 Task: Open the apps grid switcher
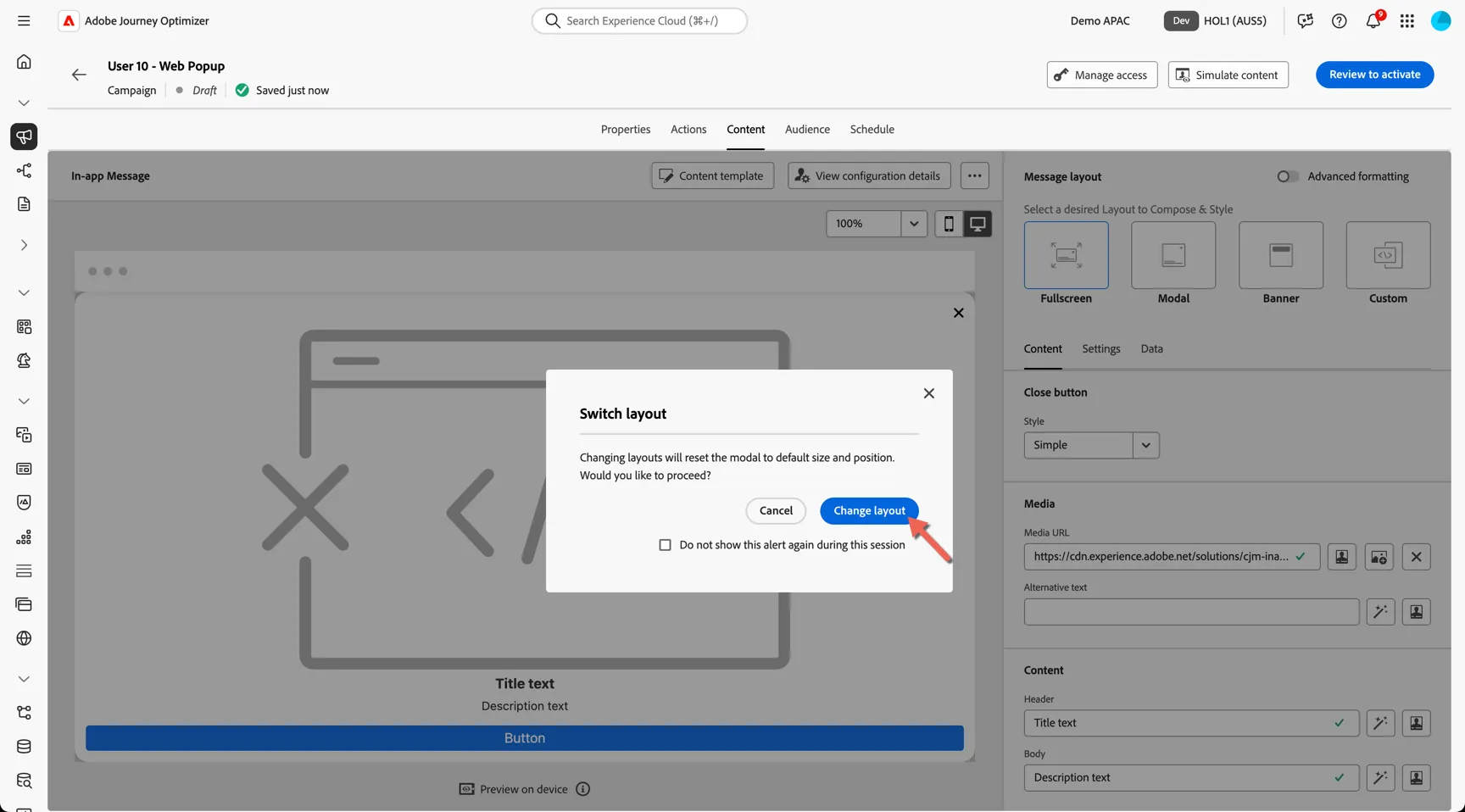pyautogui.click(x=1407, y=21)
